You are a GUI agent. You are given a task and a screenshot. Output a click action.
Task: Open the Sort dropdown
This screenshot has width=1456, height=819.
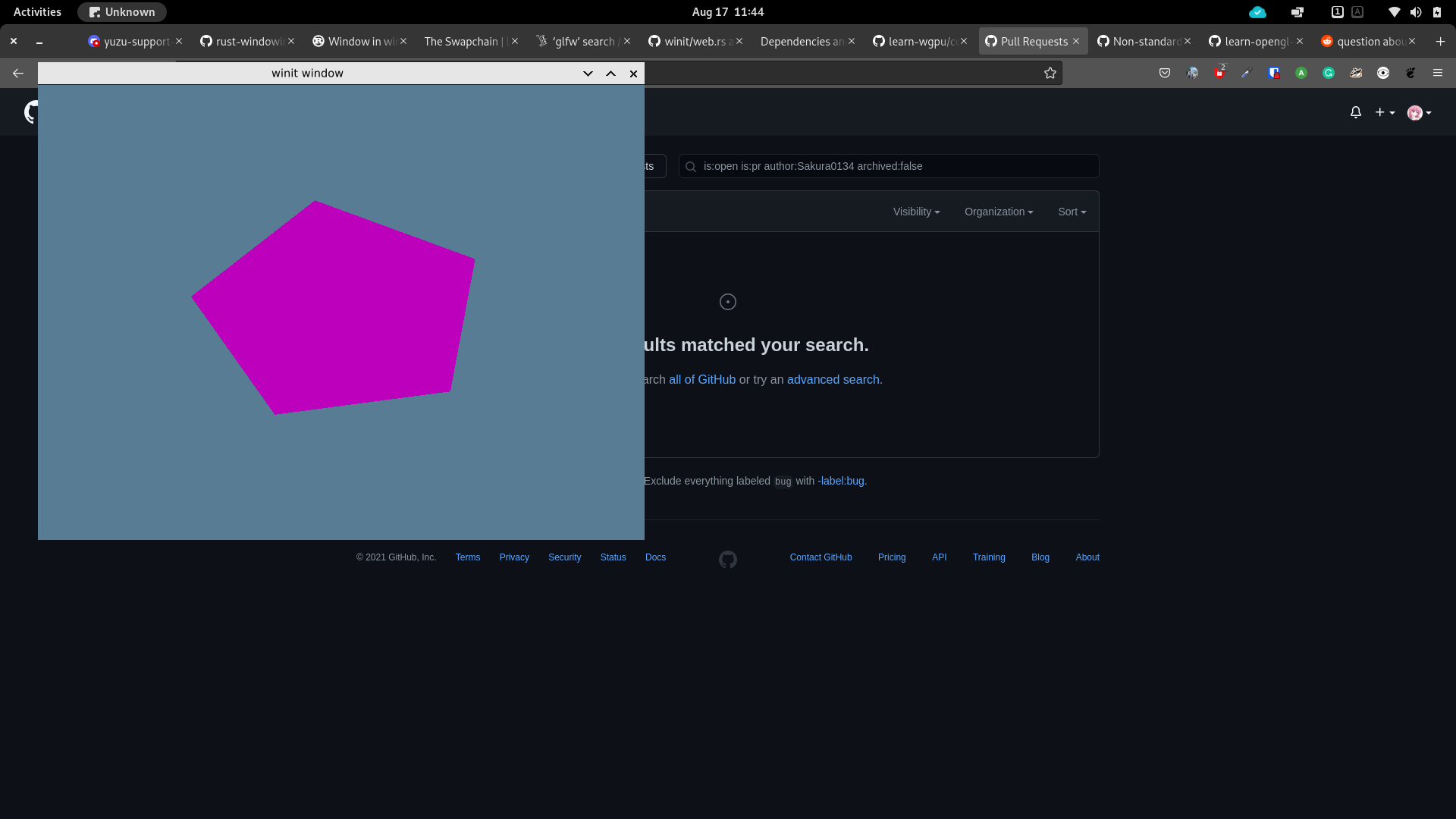[1072, 212]
